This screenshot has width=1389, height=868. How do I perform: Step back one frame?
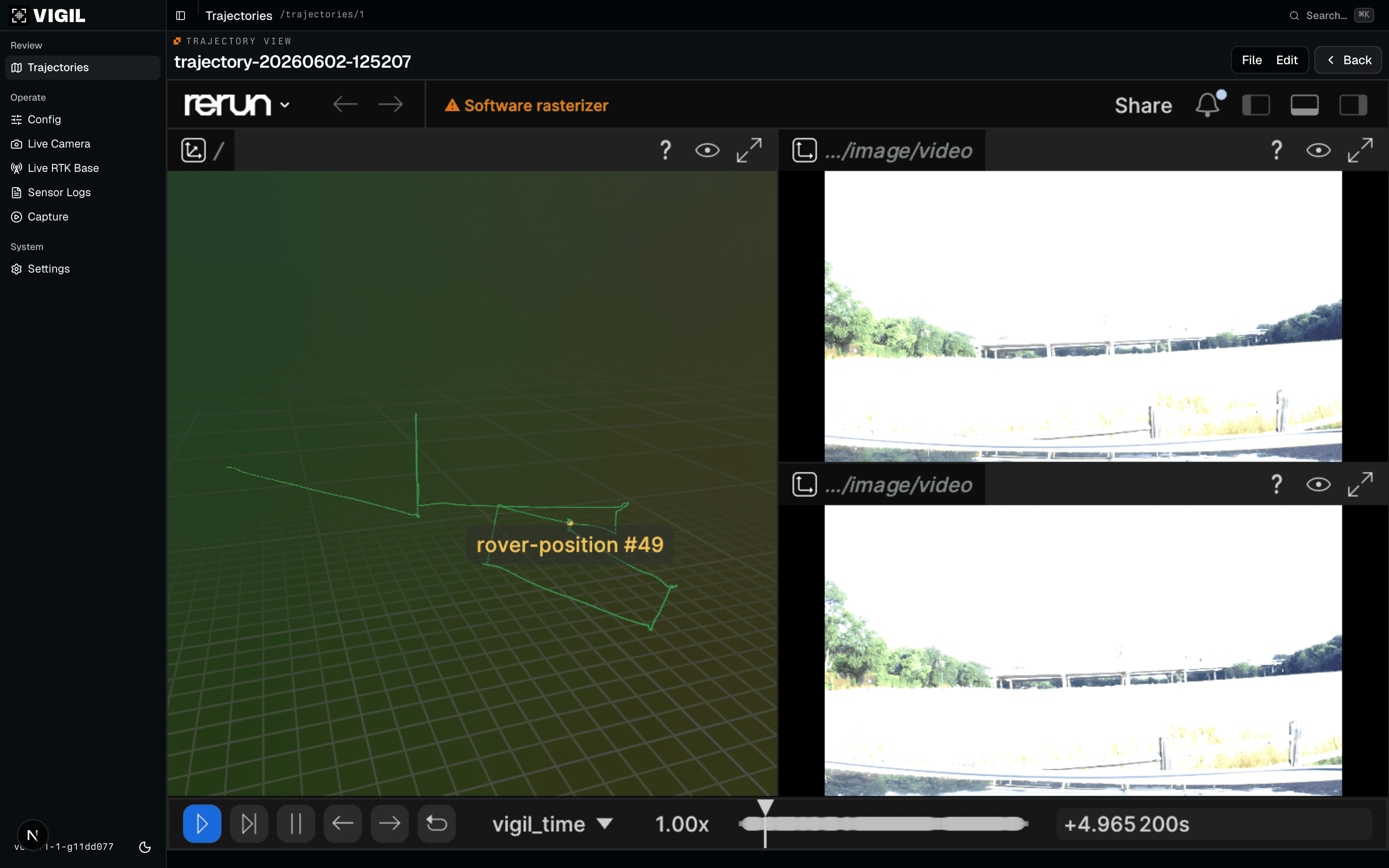coord(342,824)
